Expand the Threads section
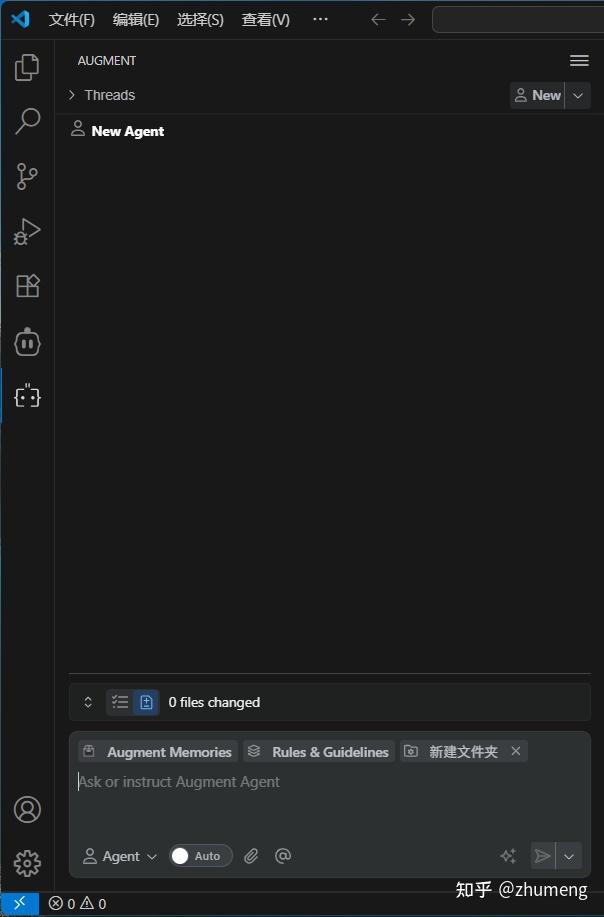This screenshot has height=917, width=604. (102, 95)
